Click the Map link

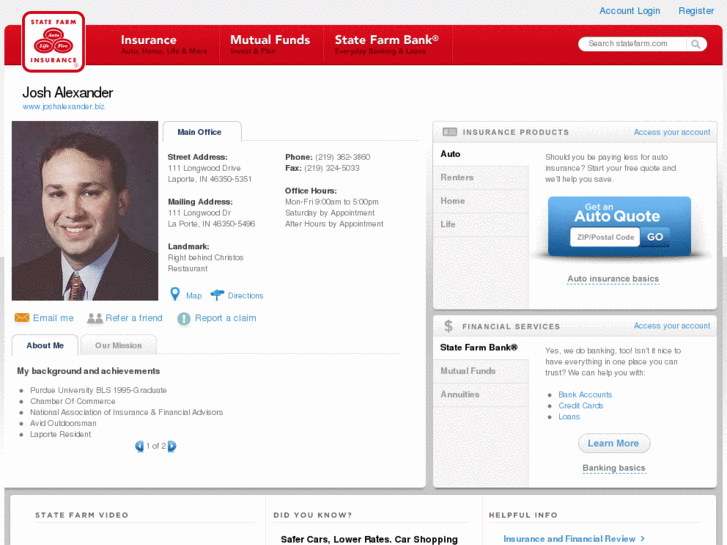194,295
